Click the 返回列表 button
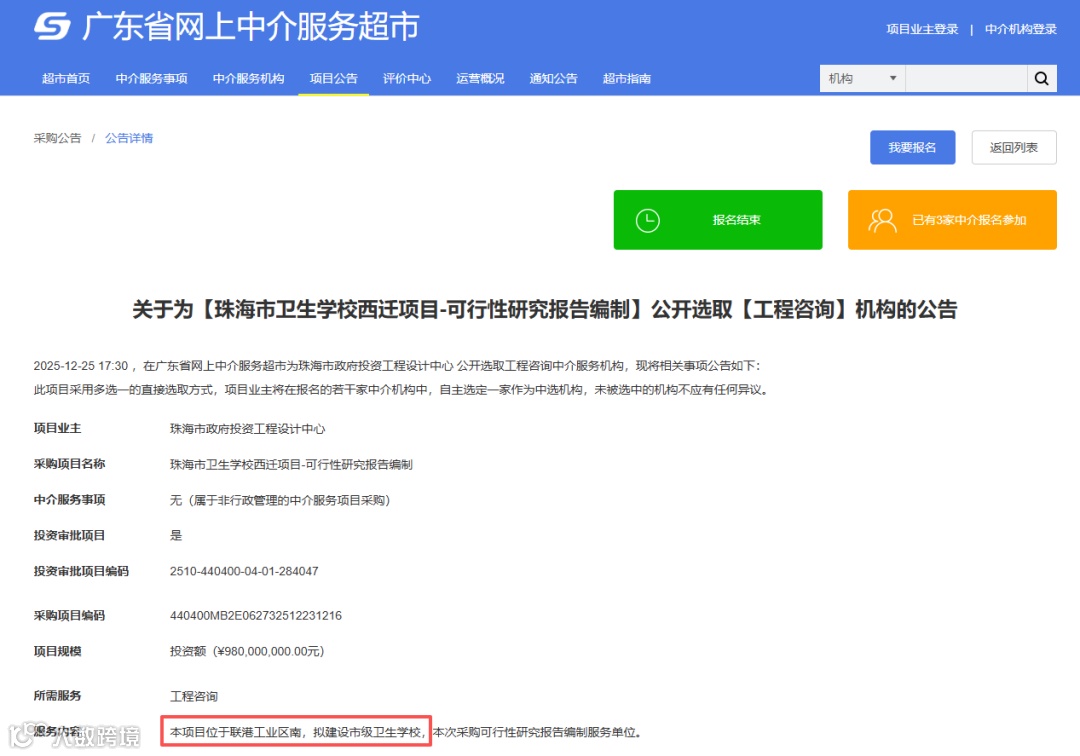 point(1014,147)
